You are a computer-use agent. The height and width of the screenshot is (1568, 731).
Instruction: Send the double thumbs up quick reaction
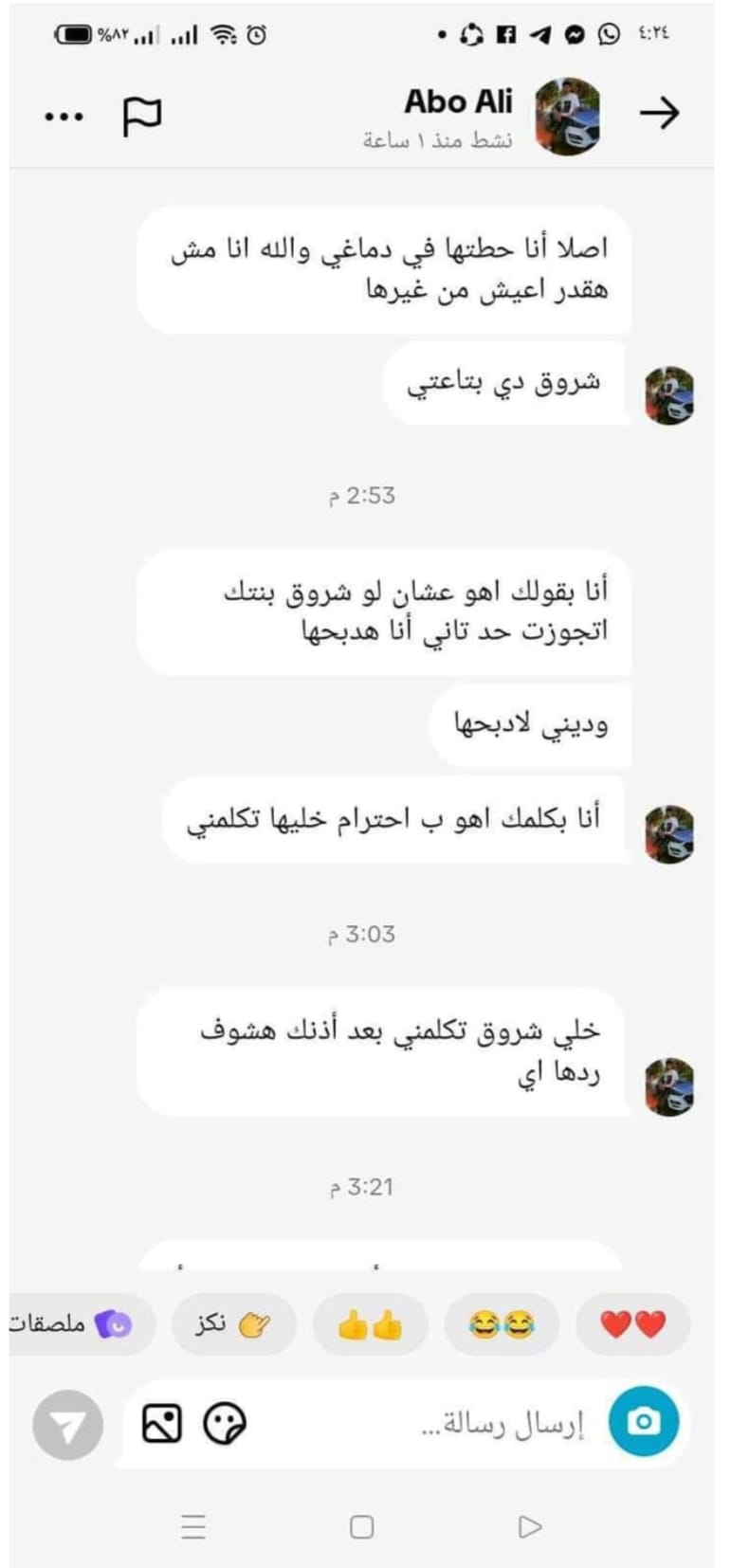click(371, 1324)
